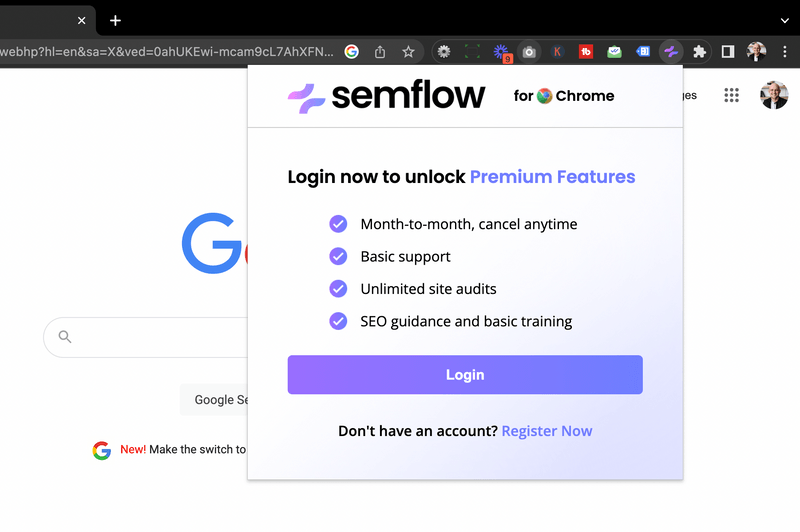Open the Google account profile picture
800x532 pixels.
click(773, 95)
